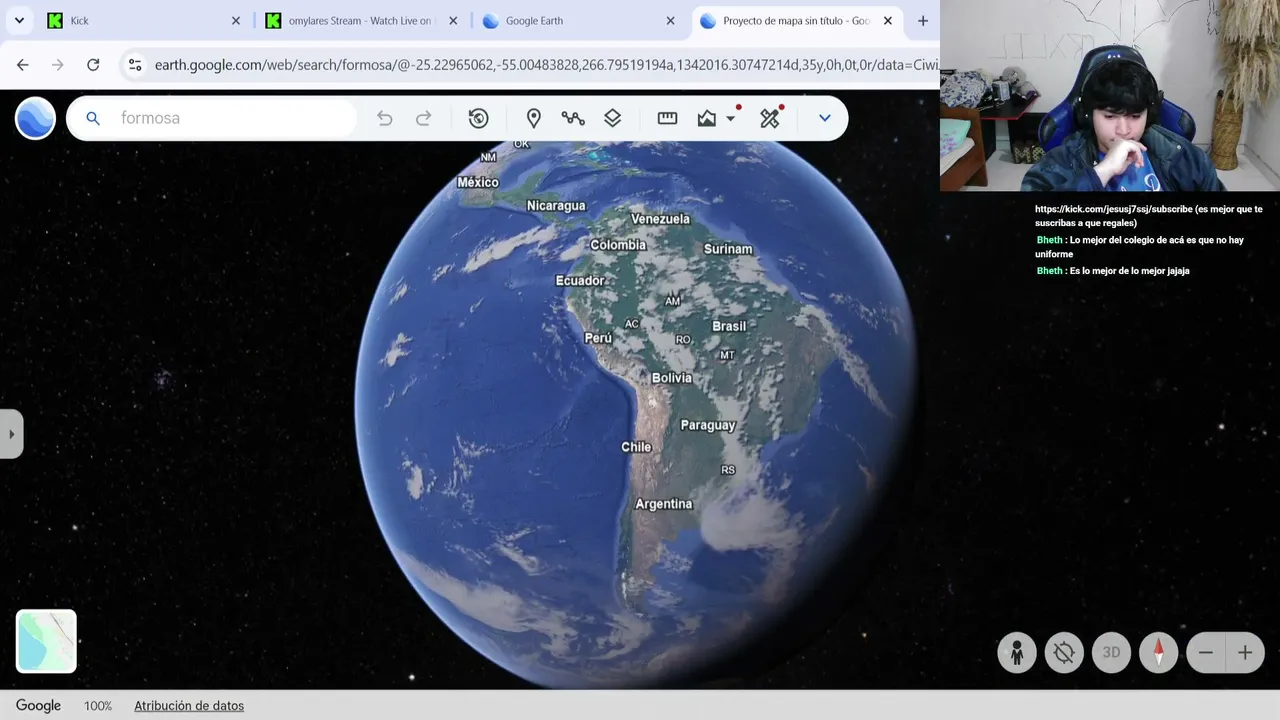Switch to the Google Earth tab
The image size is (1280, 720).
coord(577,21)
